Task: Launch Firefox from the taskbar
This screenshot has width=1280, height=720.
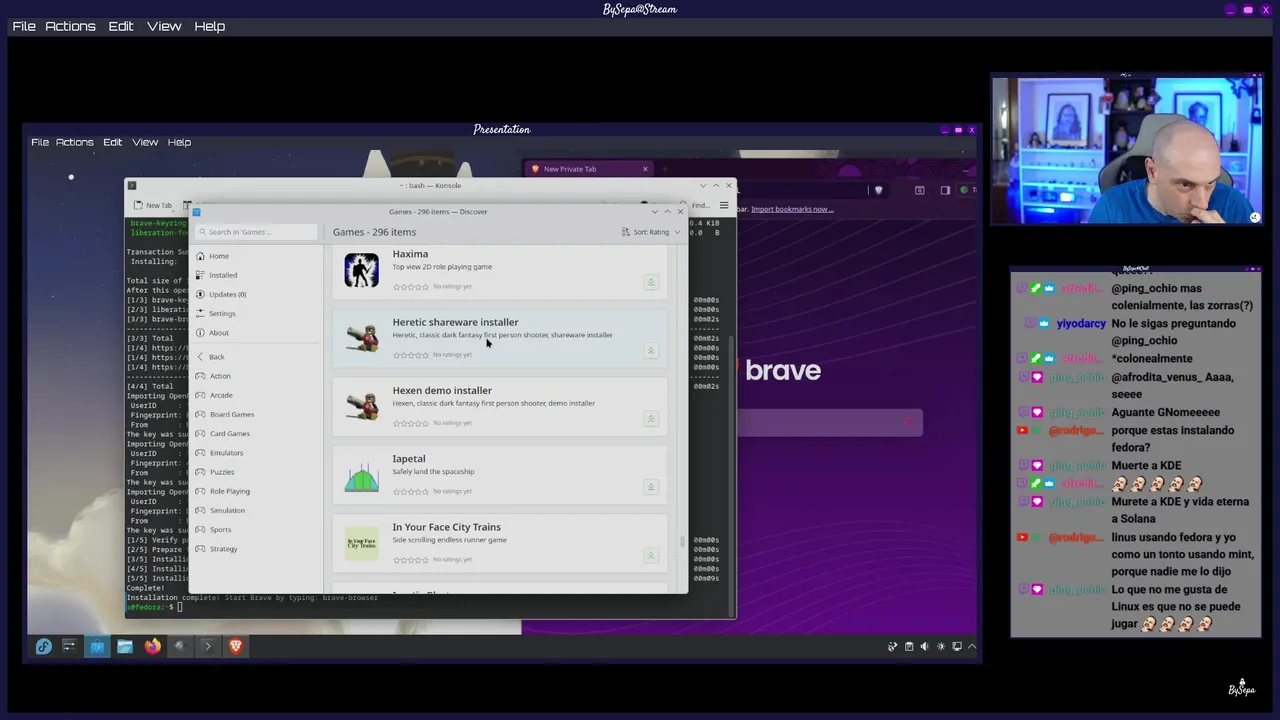Action: coord(152,646)
